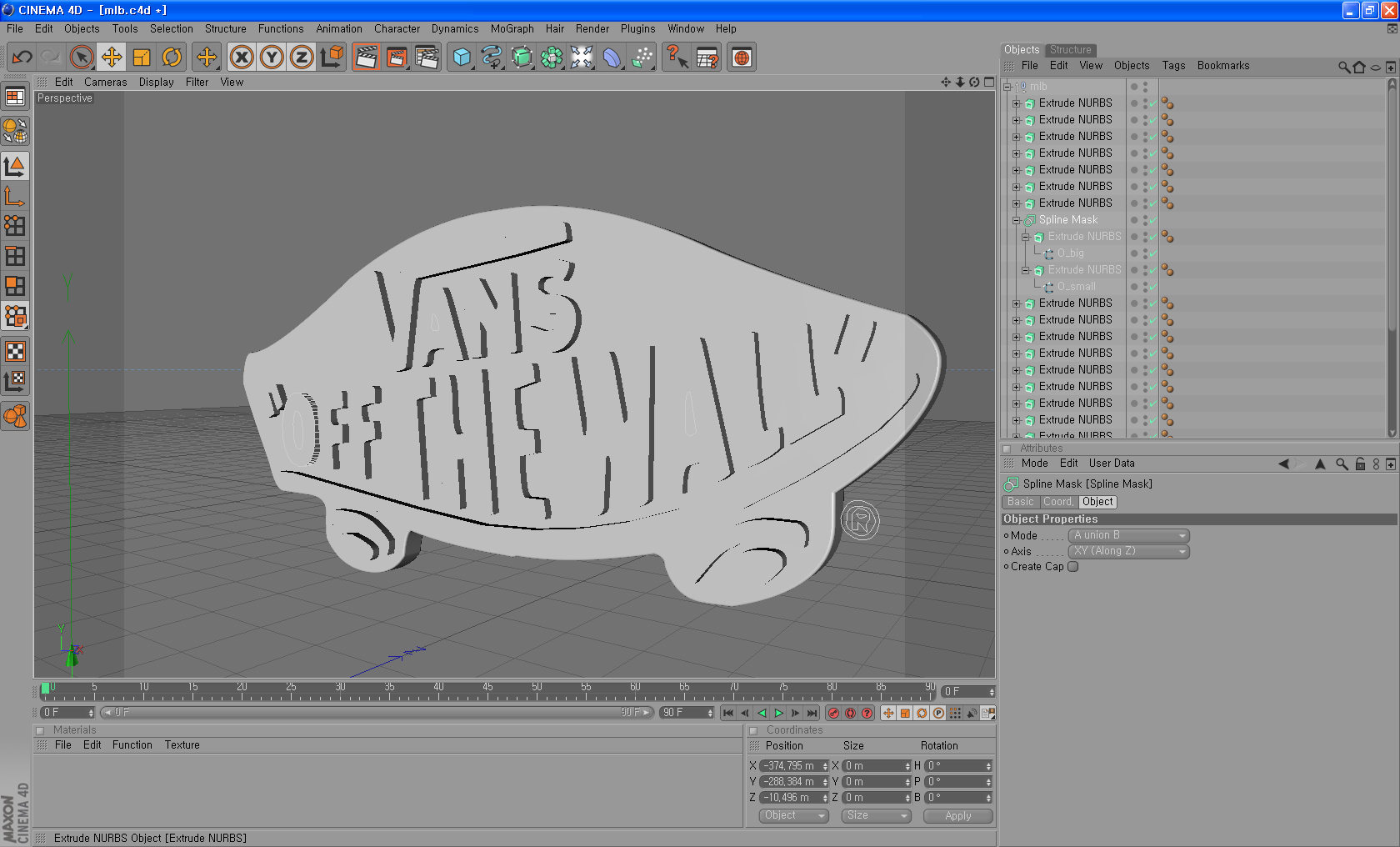
Task: Jump to the end of animation
Action: pyautogui.click(x=812, y=713)
